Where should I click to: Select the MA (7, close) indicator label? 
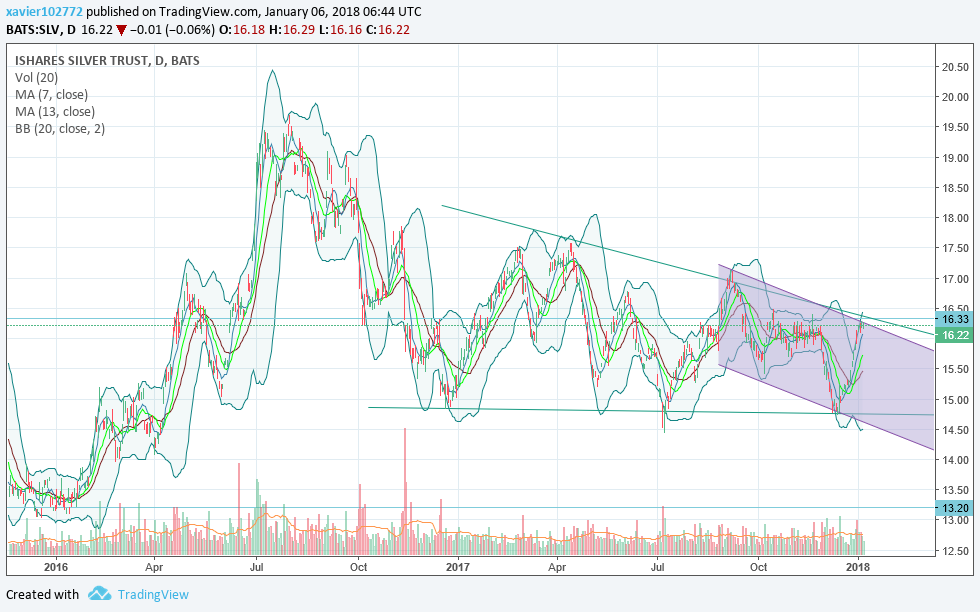point(52,94)
